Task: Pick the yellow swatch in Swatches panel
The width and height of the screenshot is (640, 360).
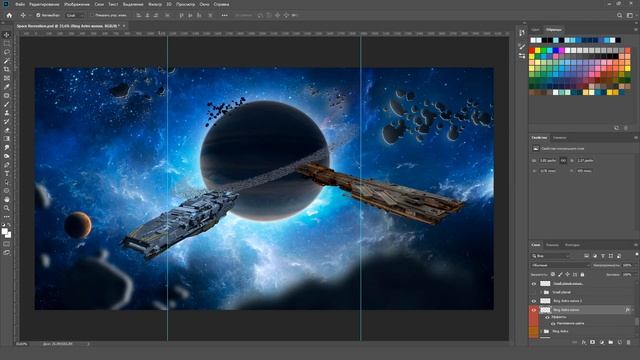Action: click(538, 51)
